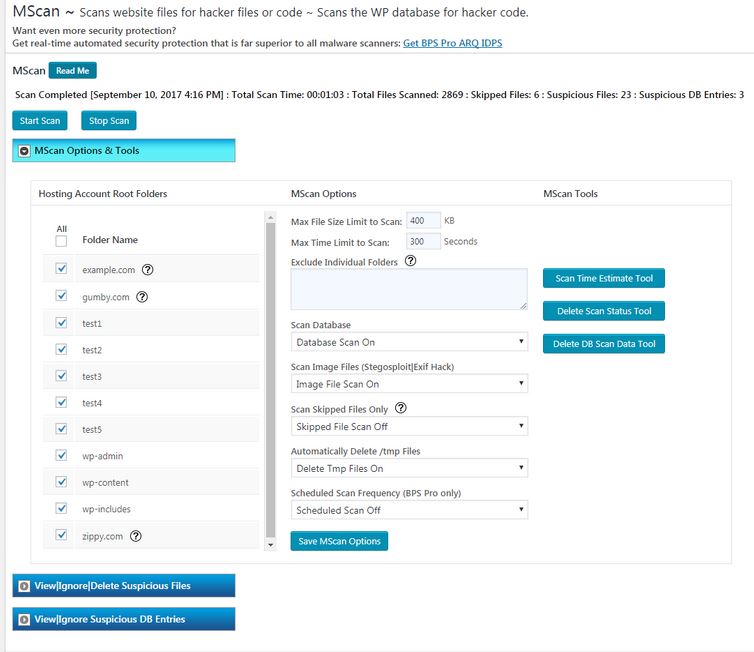
Task: Open the MScan Read Me button
Action: (73, 71)
